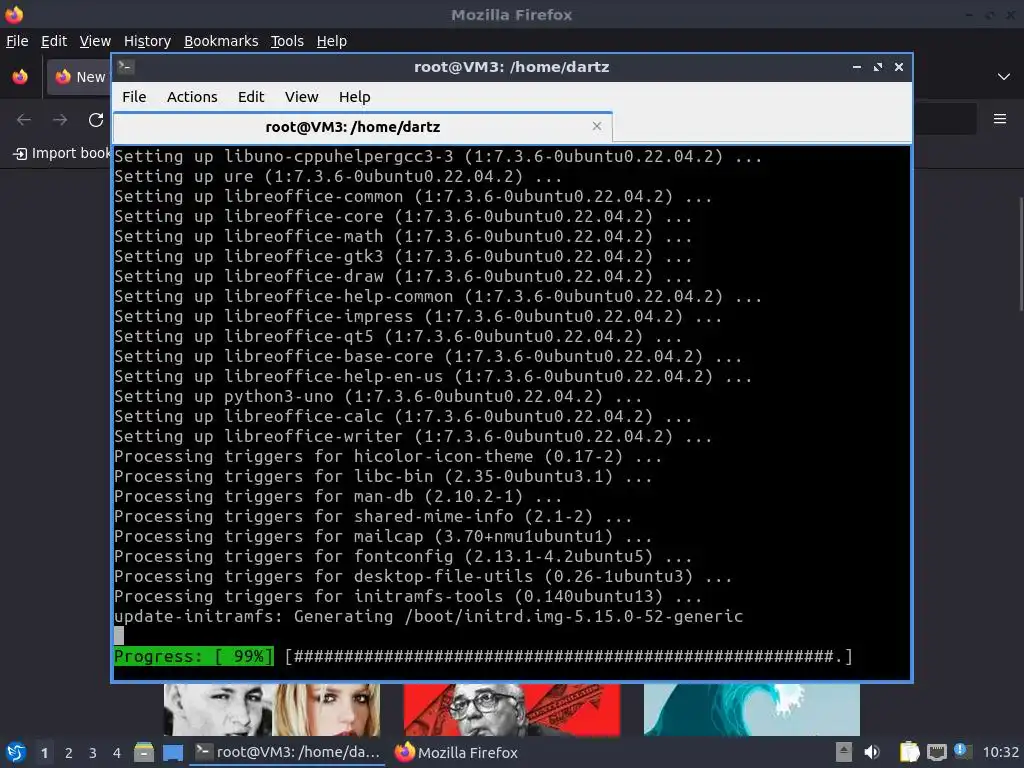
Task: Click the line "Setting up libreoffice-writer"
Action: pos(413,436)
